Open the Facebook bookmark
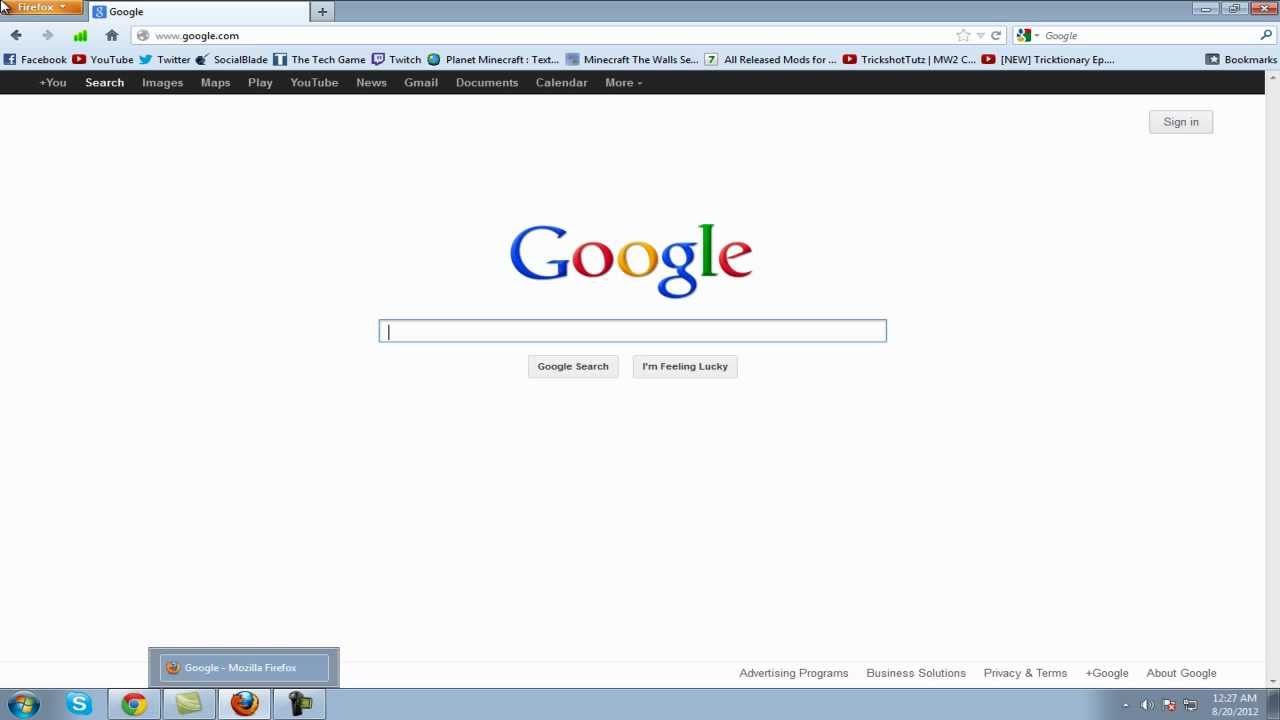1280x720 pixels. coord(35,59)
